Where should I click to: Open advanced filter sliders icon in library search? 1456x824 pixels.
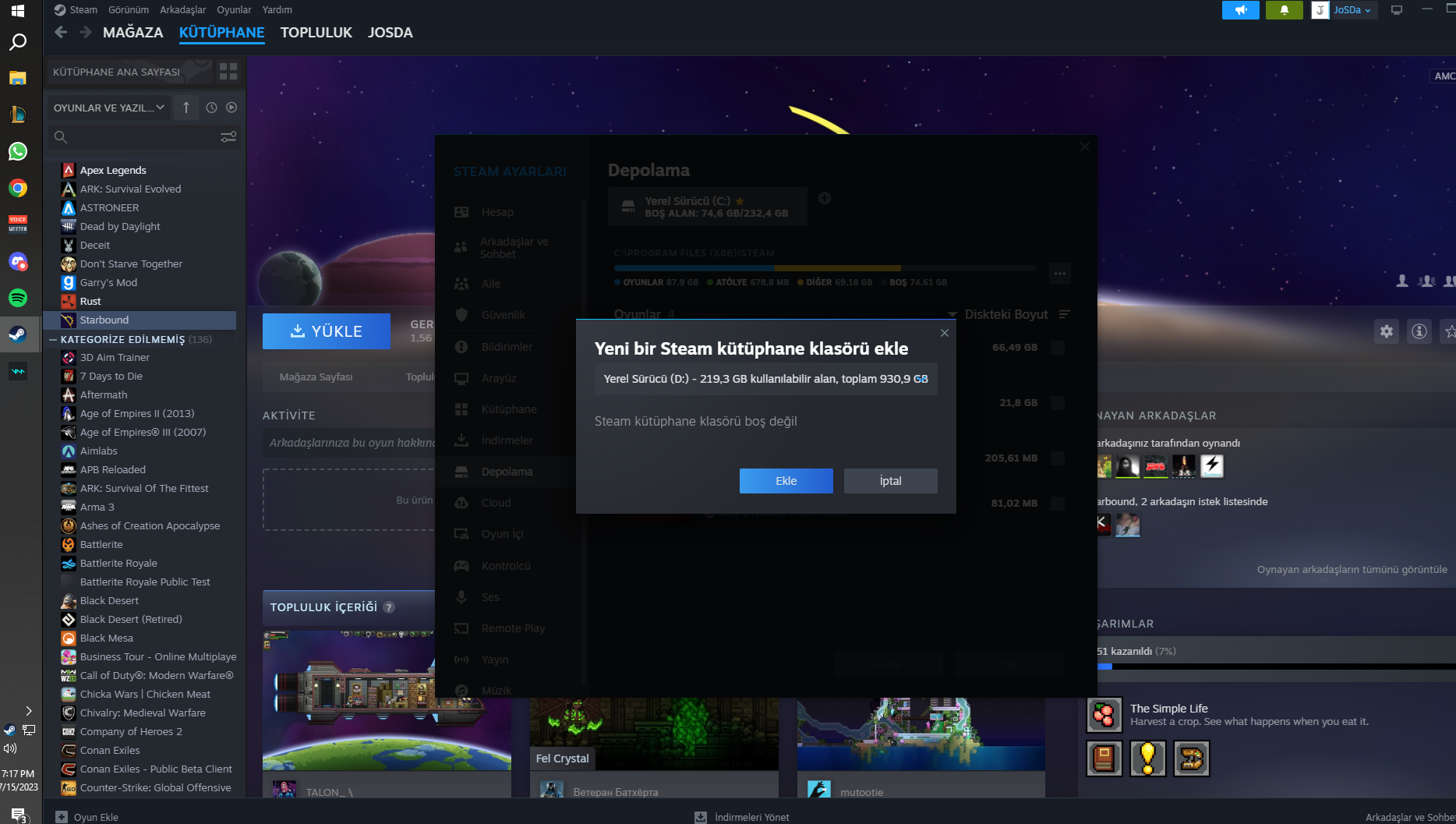[x=228, y=137]
